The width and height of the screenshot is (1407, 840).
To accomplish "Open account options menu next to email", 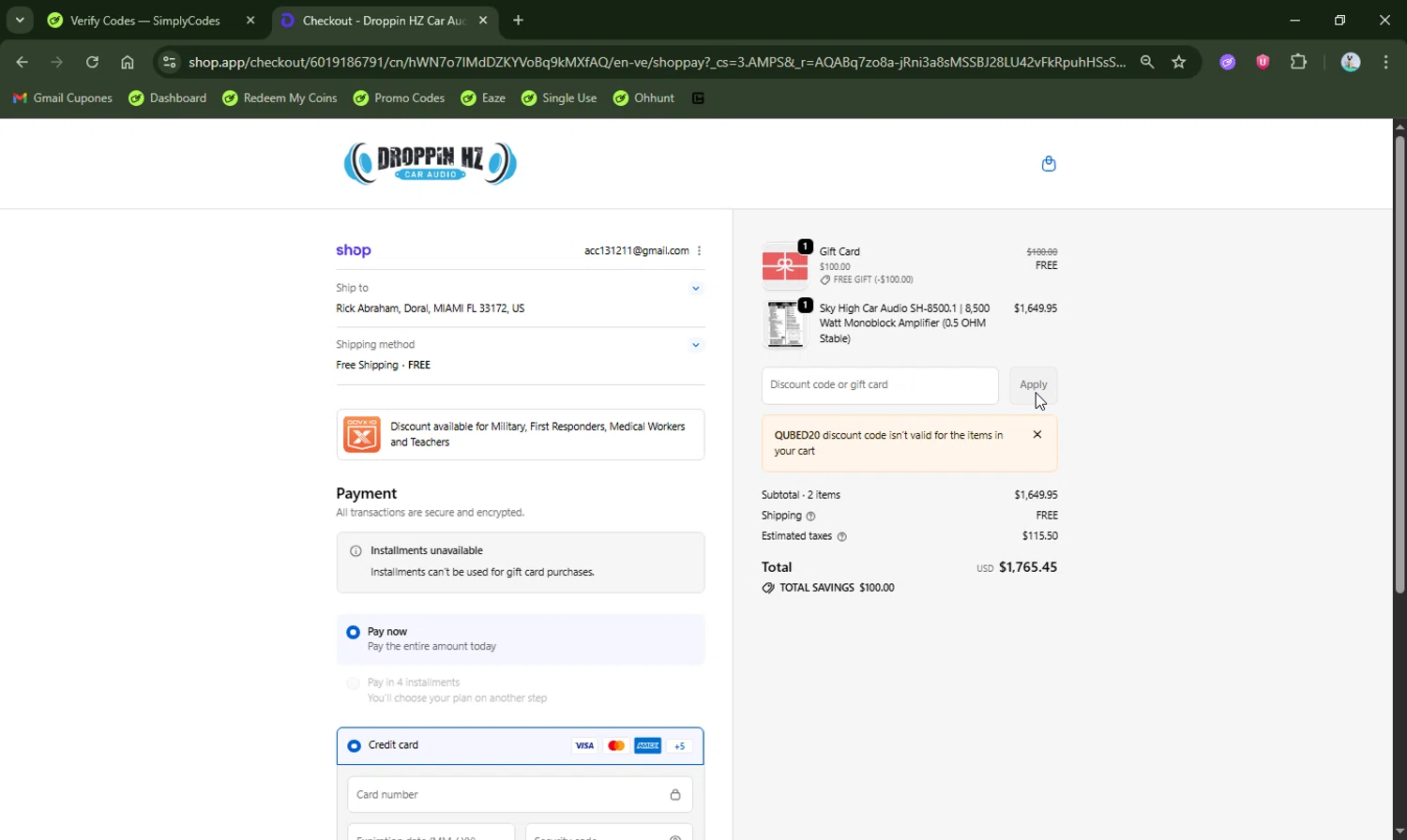I will [700, 251].
